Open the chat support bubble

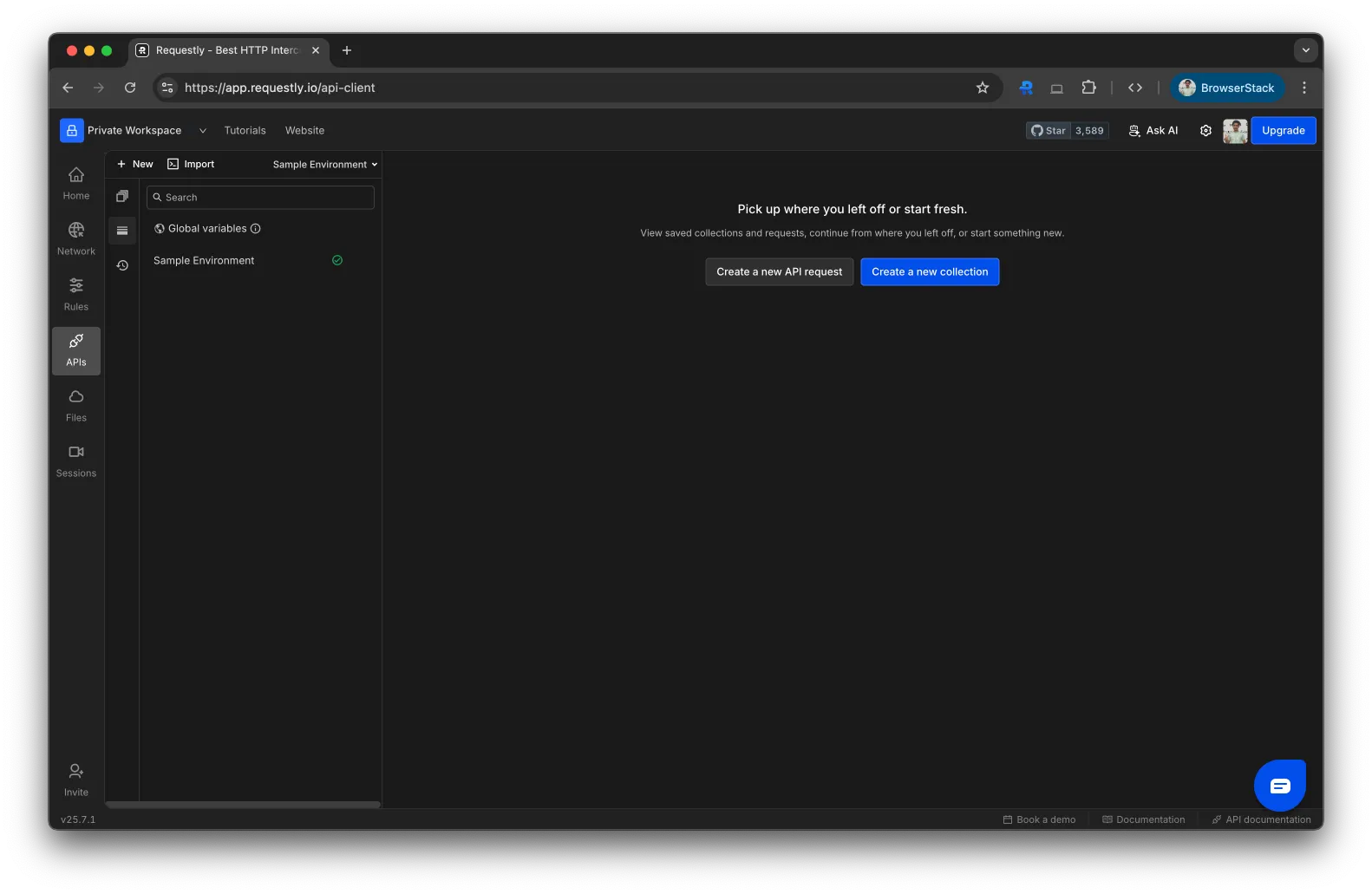point(1280,786)
